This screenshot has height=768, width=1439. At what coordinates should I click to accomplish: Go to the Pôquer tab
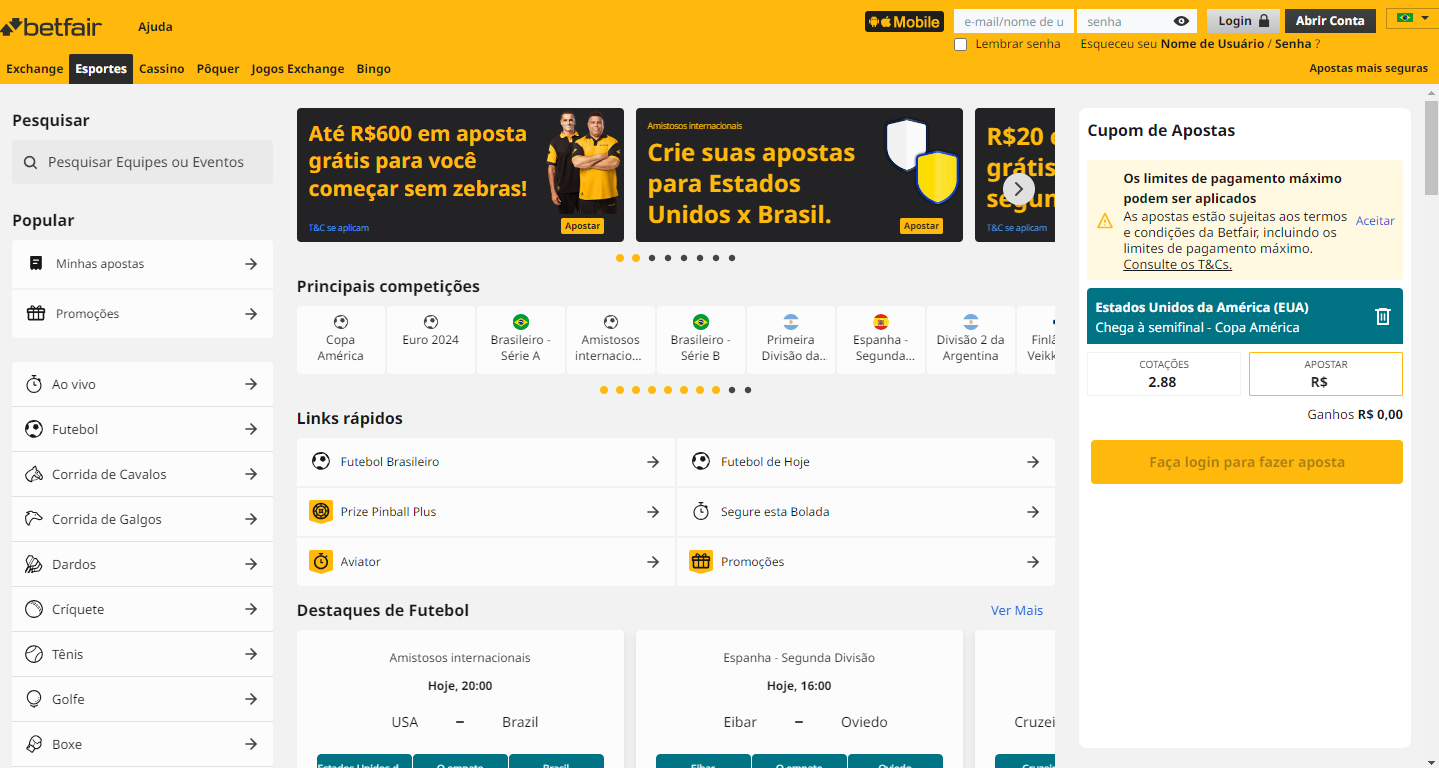point(218,69)
